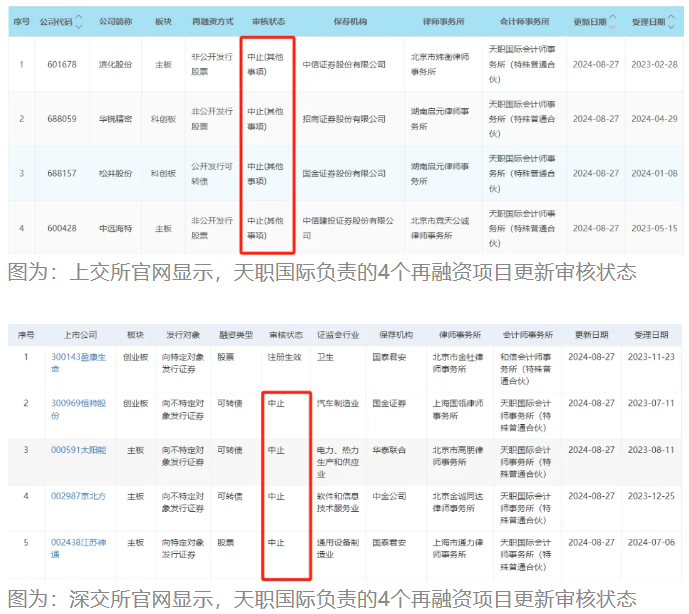Select company code cell 688059
The image size is (689, 614).
[x=62, y=119]
